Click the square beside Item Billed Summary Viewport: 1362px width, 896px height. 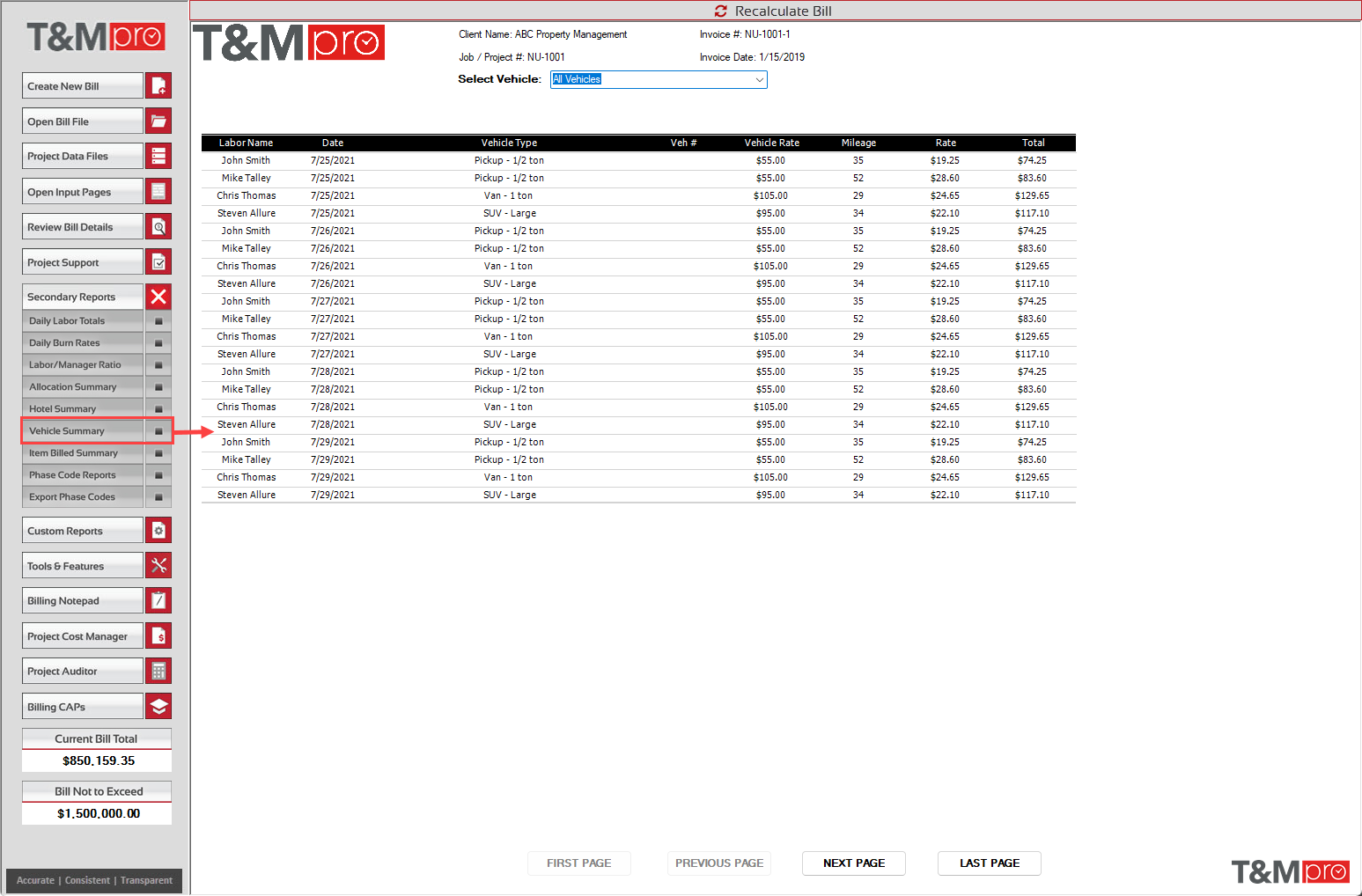(x=158, y=453)
